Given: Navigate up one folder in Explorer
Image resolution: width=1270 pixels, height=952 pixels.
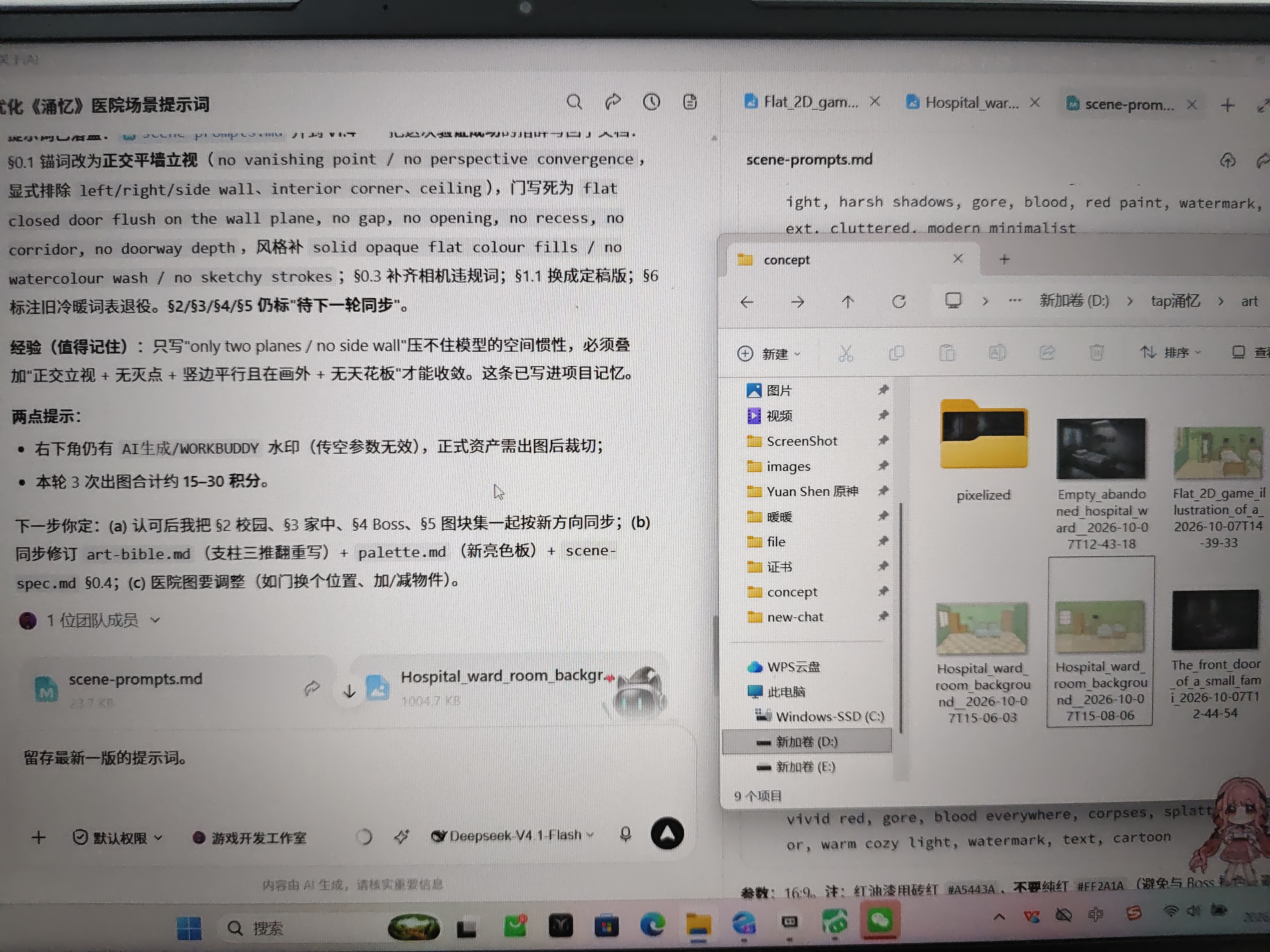Looking at the screenshot, I should [848, 302].
